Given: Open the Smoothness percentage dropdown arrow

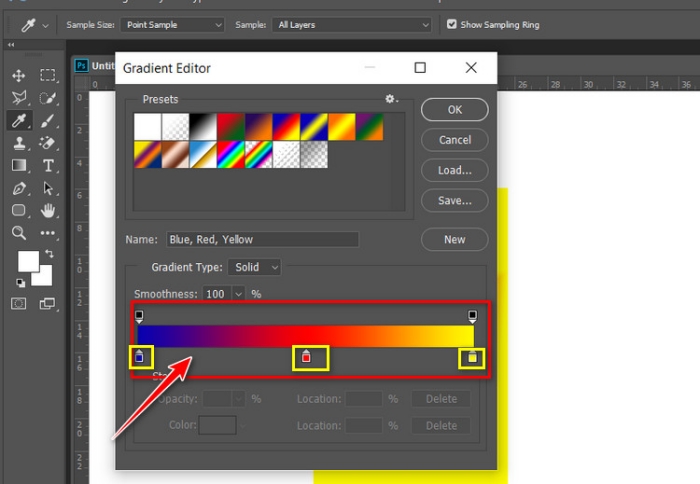Looking at the screenshot, I should pos(238,294).
